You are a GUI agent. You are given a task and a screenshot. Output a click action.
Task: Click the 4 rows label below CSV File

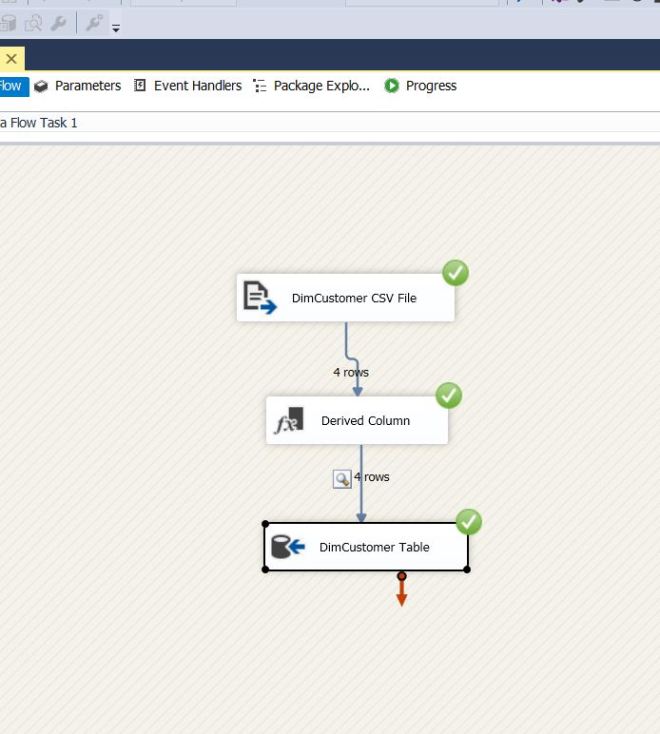click(351, 372)
